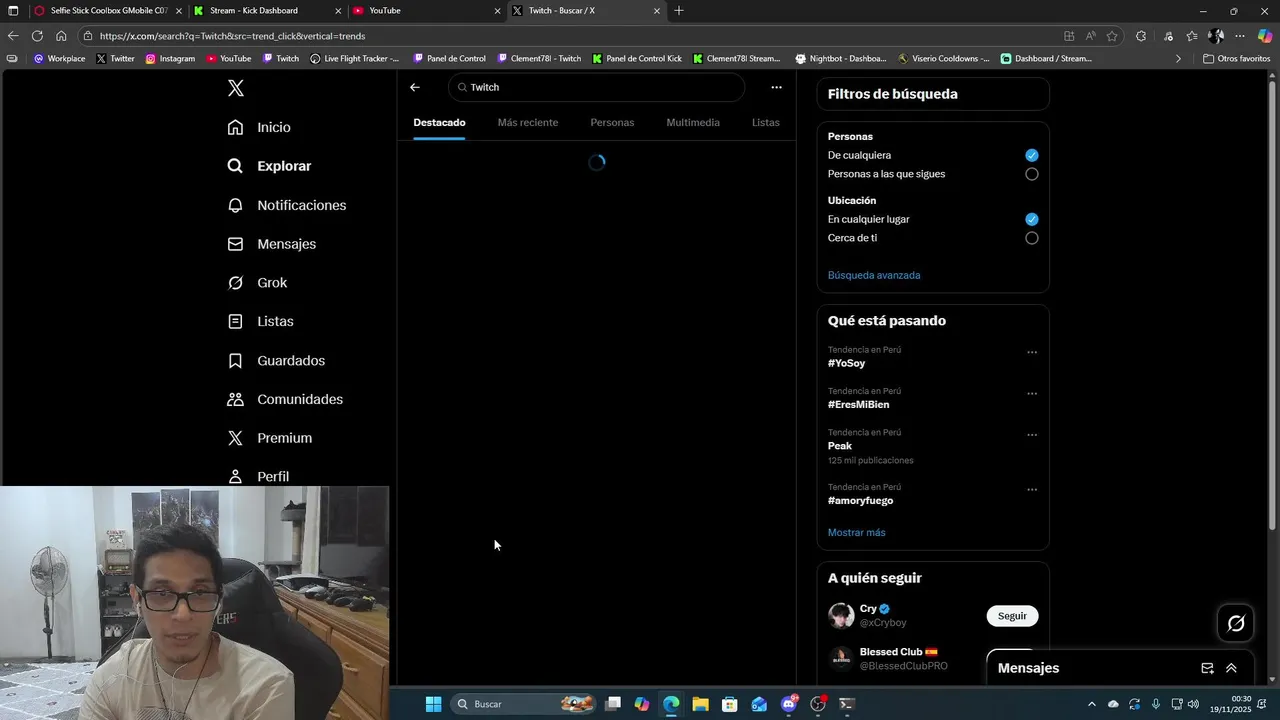
Task: Click the X logo in sidebar
Action: 236,88
